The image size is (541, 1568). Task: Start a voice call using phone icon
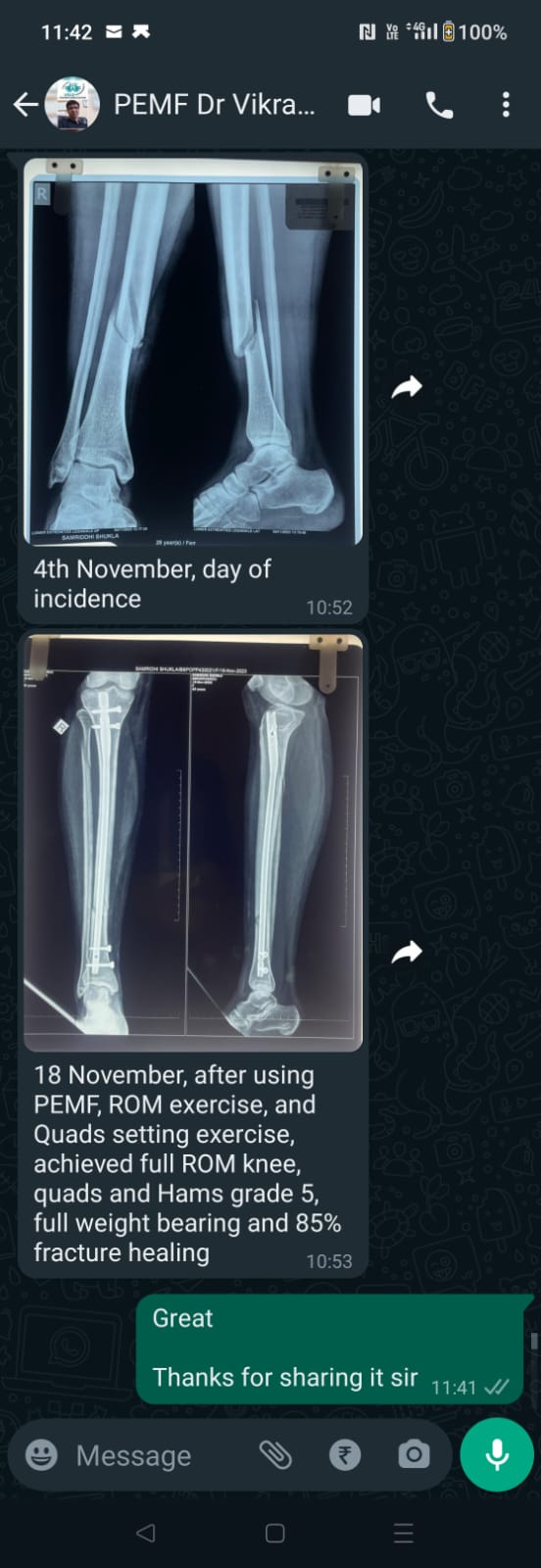coord(439,105)
